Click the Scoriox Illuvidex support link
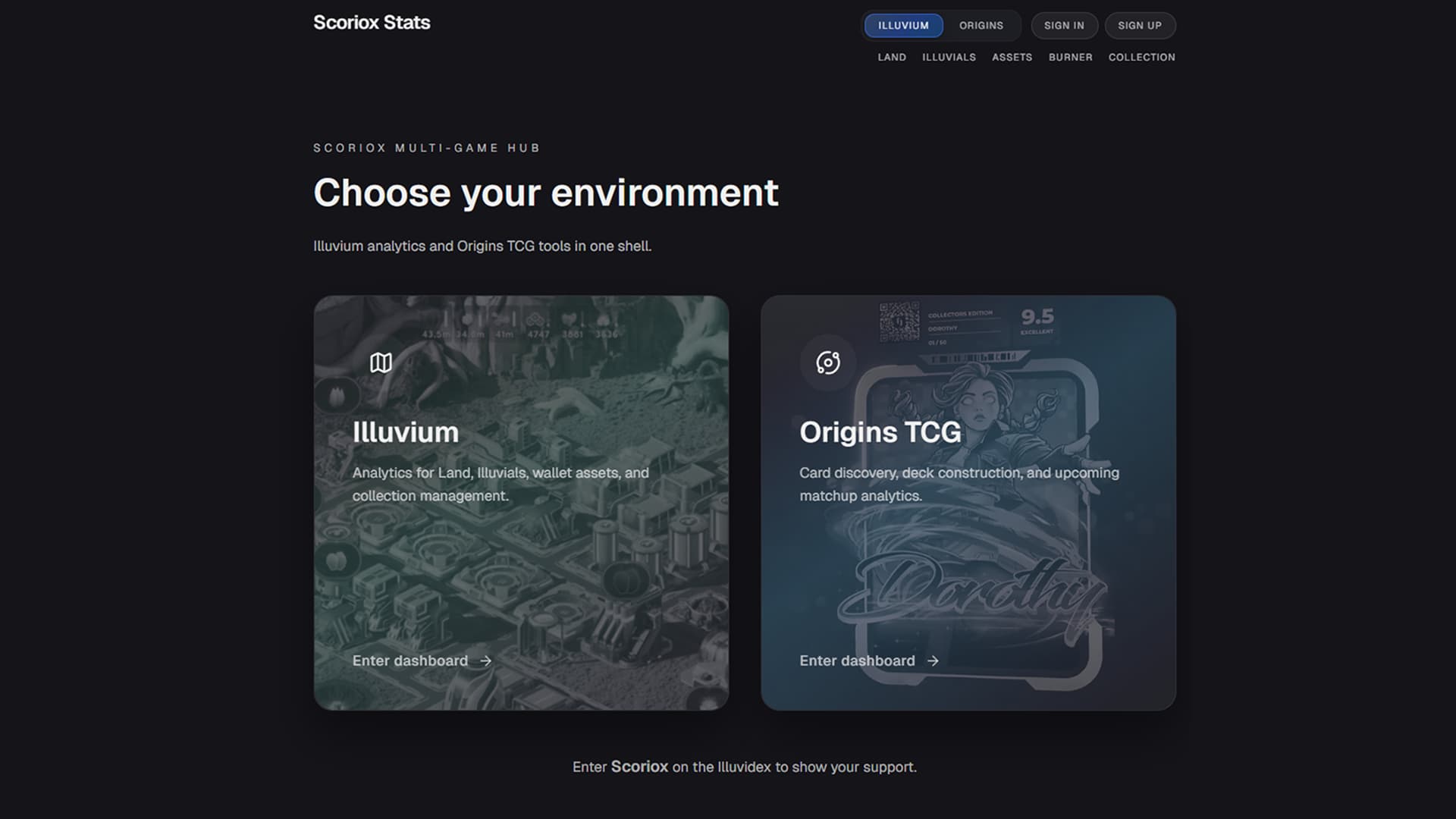Viewport: 1456px width, 819px height. point(639,767)
